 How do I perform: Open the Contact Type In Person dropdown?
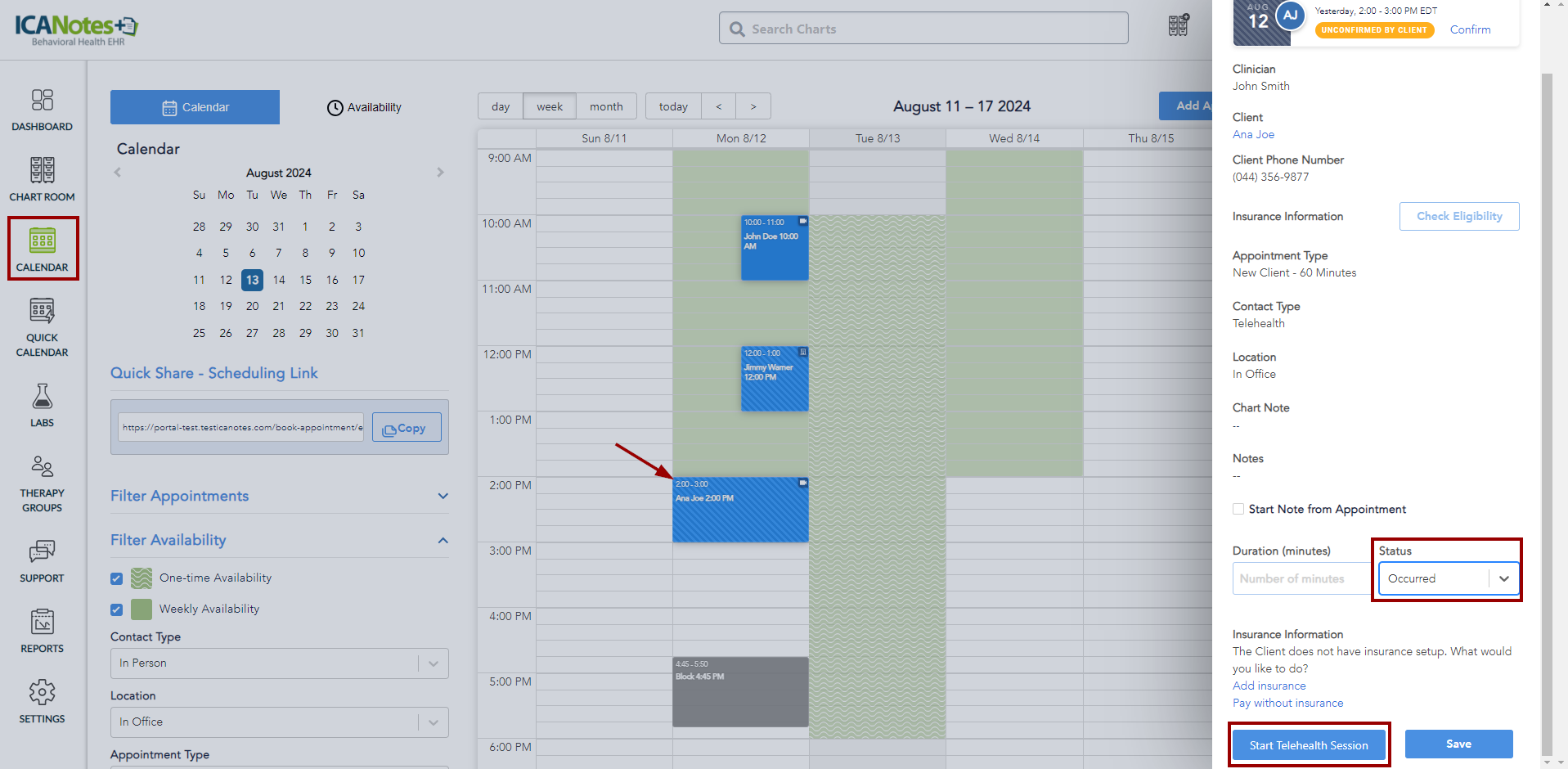(x=279, y=663)
